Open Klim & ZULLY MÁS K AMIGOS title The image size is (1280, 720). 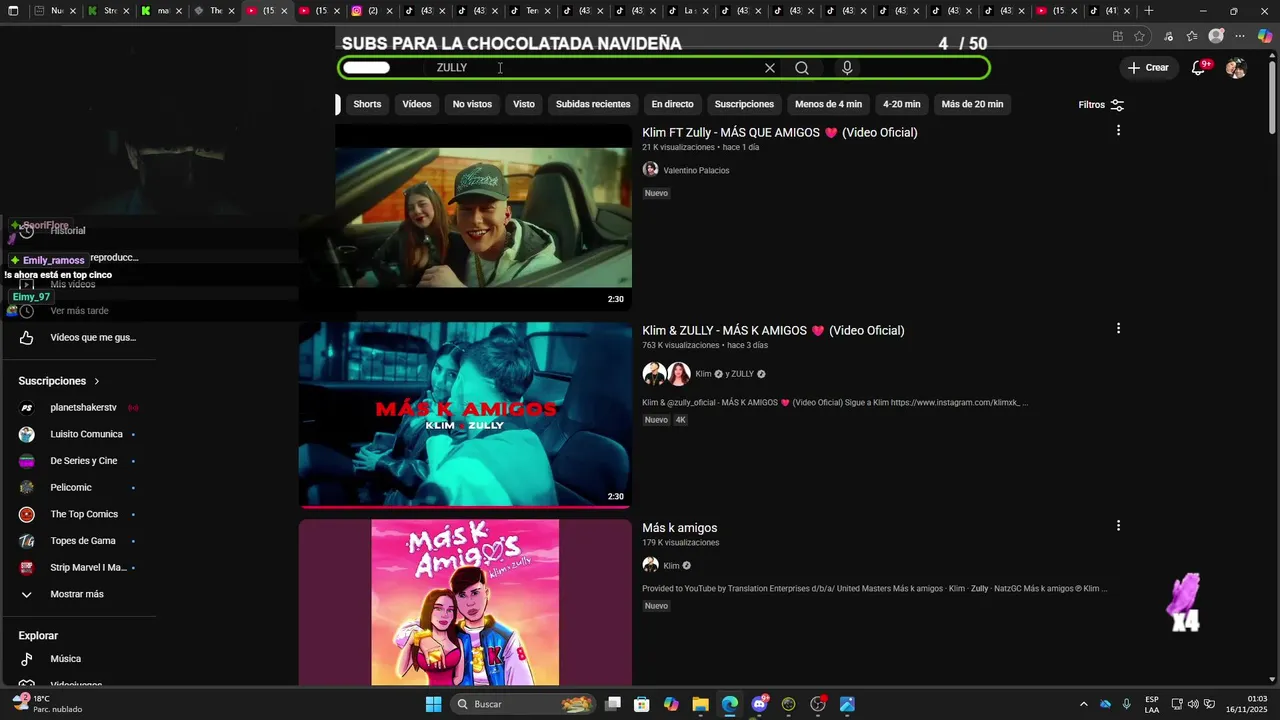pos(773,330)
